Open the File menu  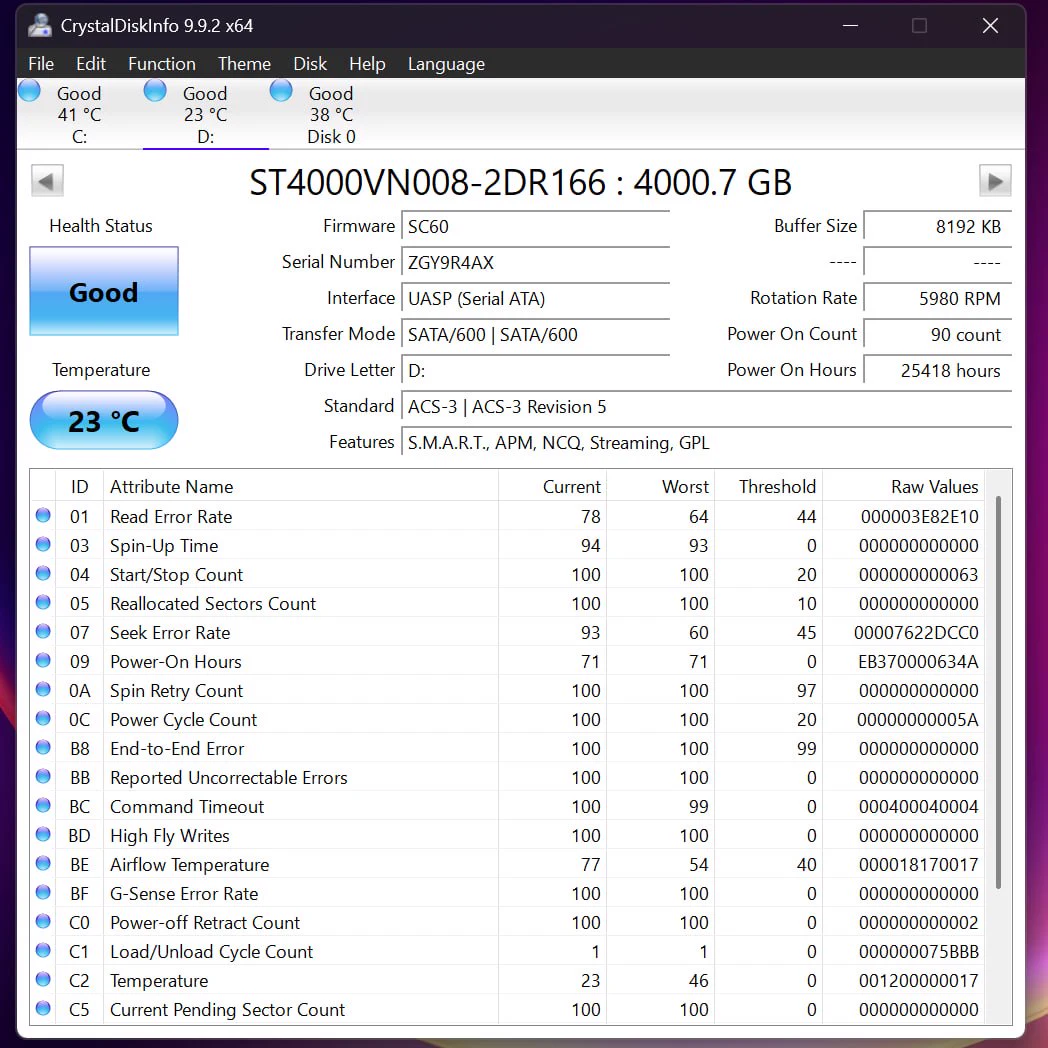pos(41,63)
